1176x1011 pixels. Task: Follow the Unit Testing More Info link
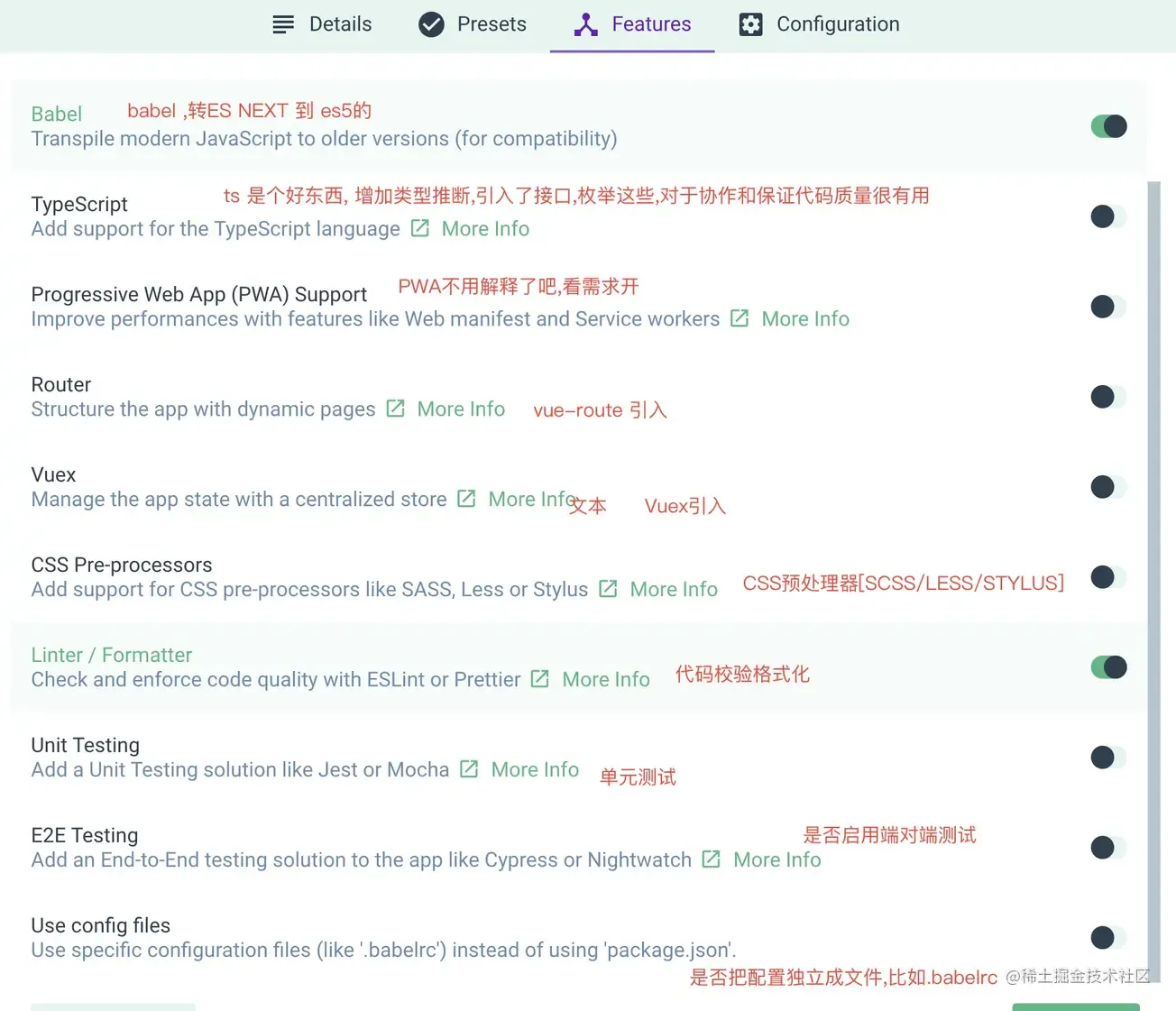tap(520, 770)
